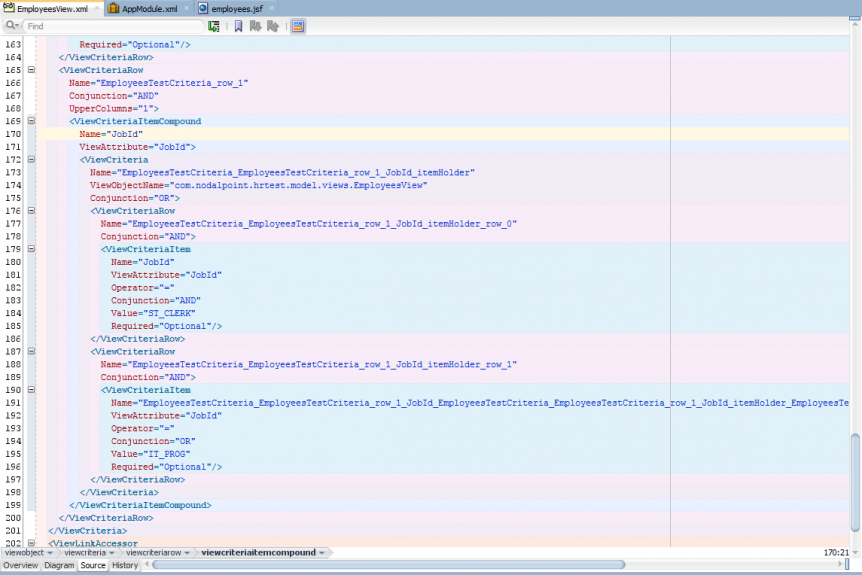Close the AppModule.xml editor tab
The height and width of the screenshot is (575, 862).
point(185,8)
